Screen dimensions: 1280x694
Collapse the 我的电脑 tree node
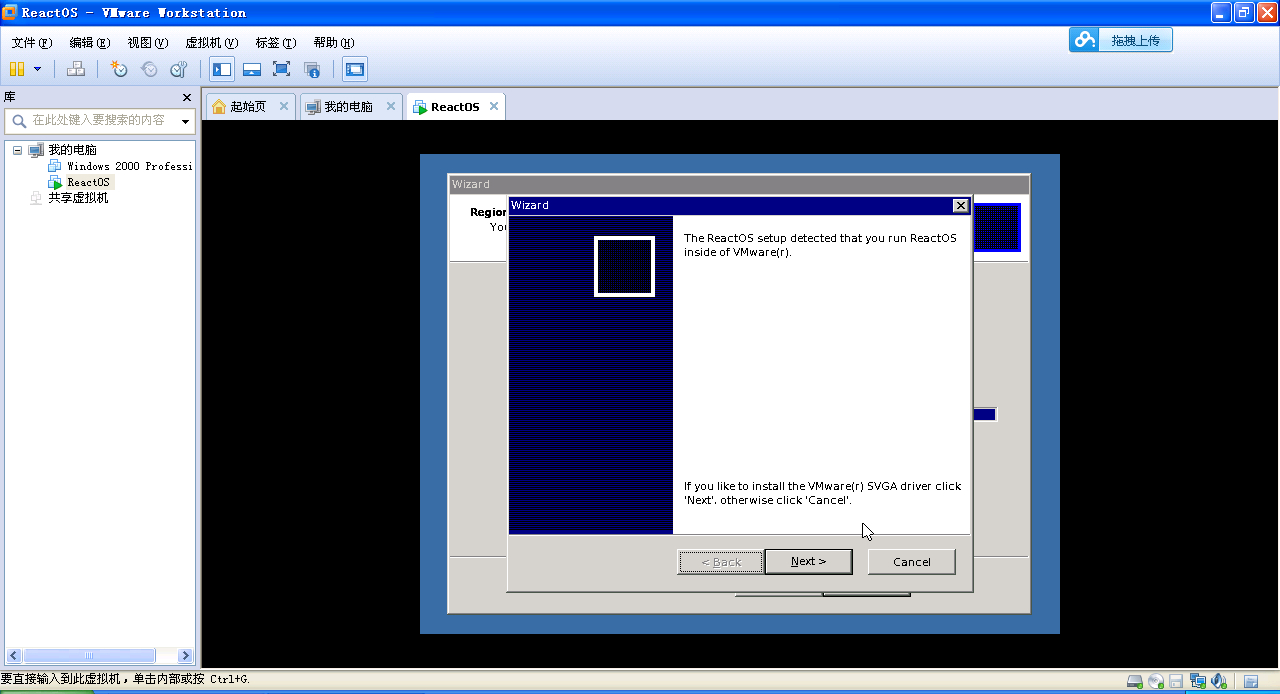point(17,150)
